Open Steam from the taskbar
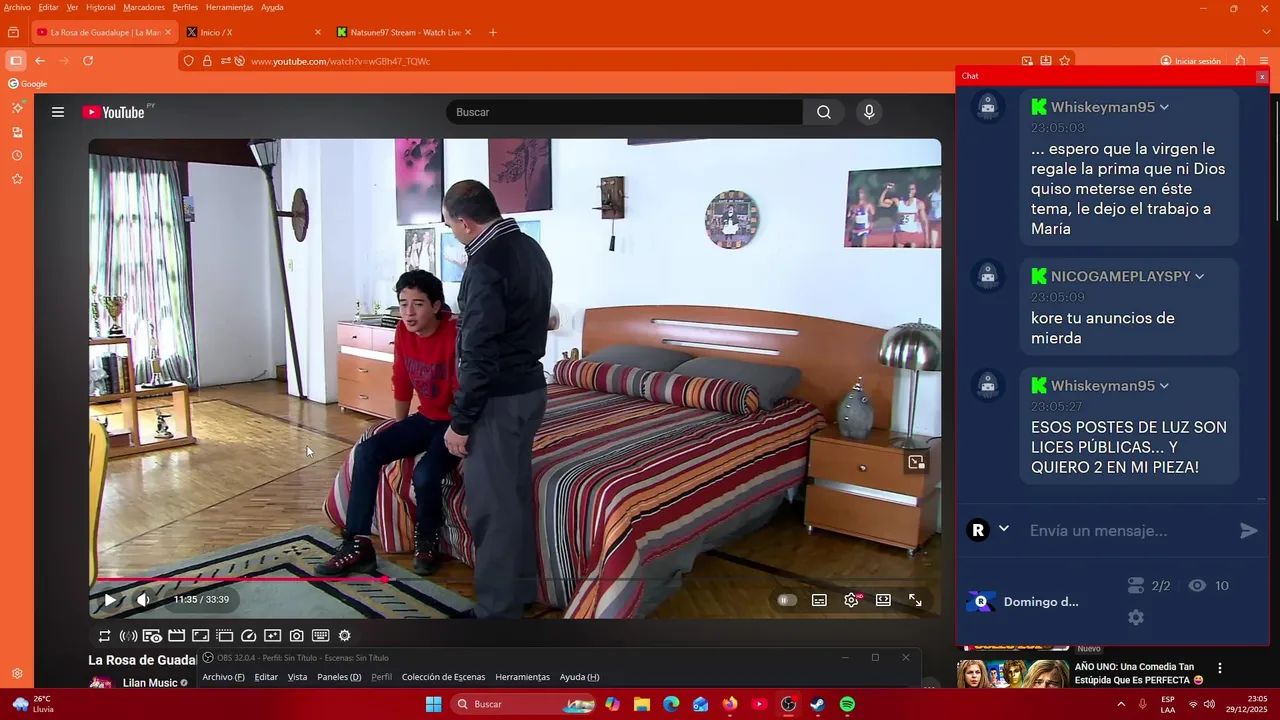Screen dimensions: 1280x720 pyautogui.click(x=817, y=704)
